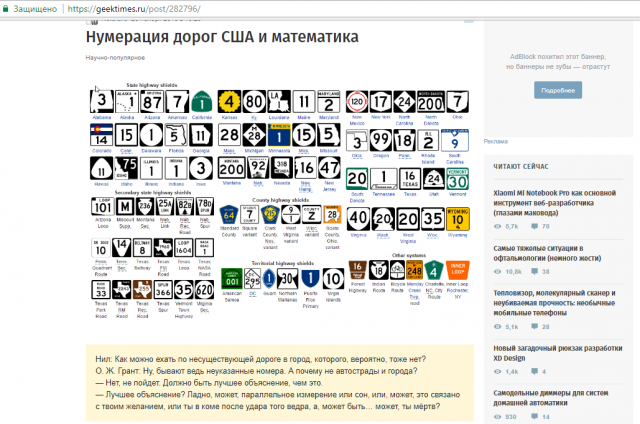Click the quote line starting with Нил: Как можно
Viewport: 640px width, 424px height.
coord(260,359)
